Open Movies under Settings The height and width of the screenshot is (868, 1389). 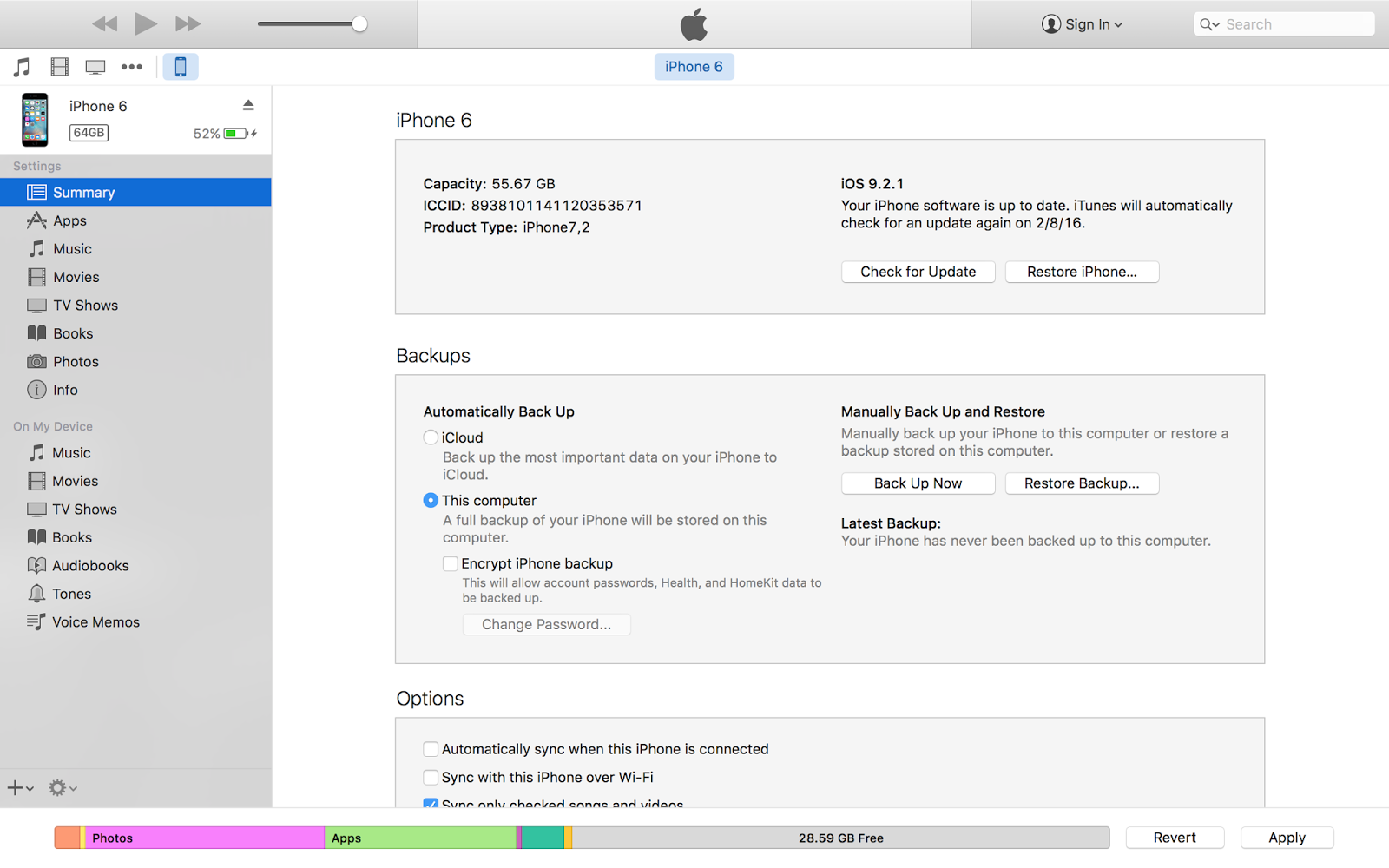[x=135, y=277]
